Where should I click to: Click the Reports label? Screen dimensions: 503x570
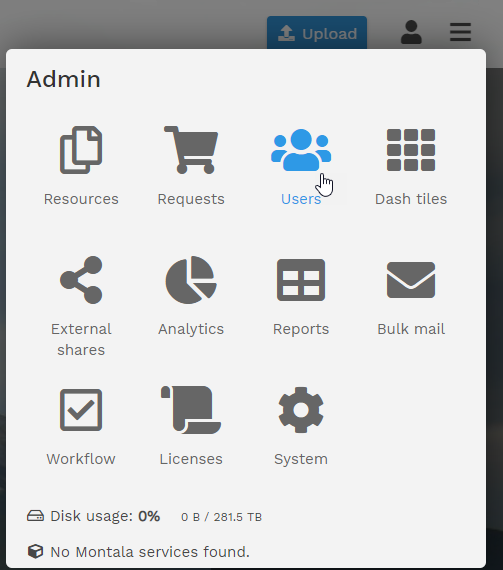(x=301, y=330)
